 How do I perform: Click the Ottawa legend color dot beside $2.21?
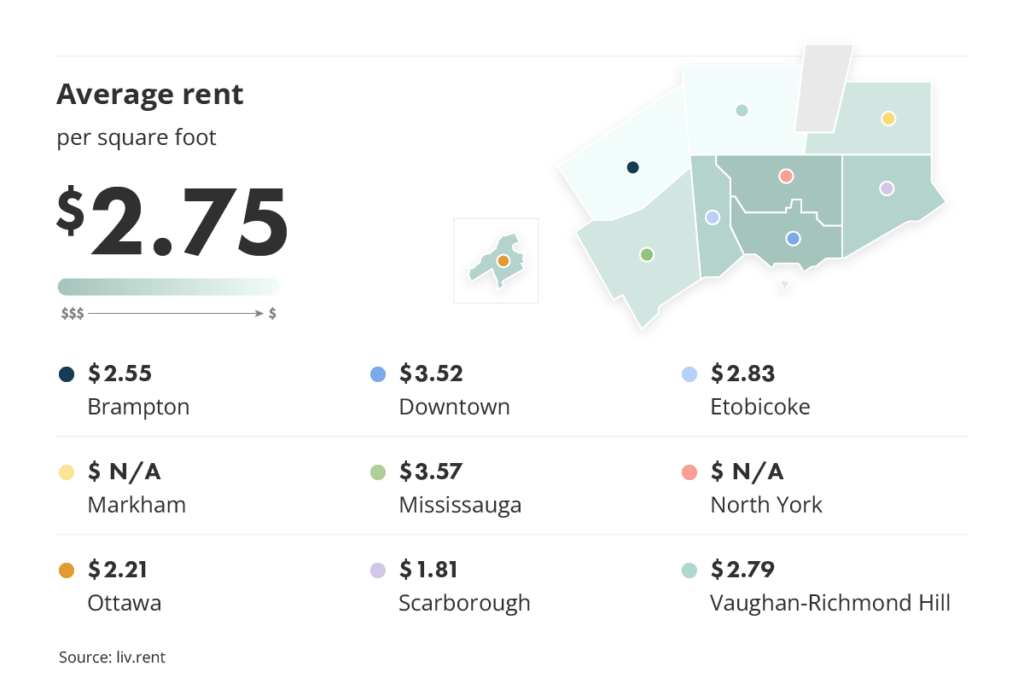coord(66,571)
